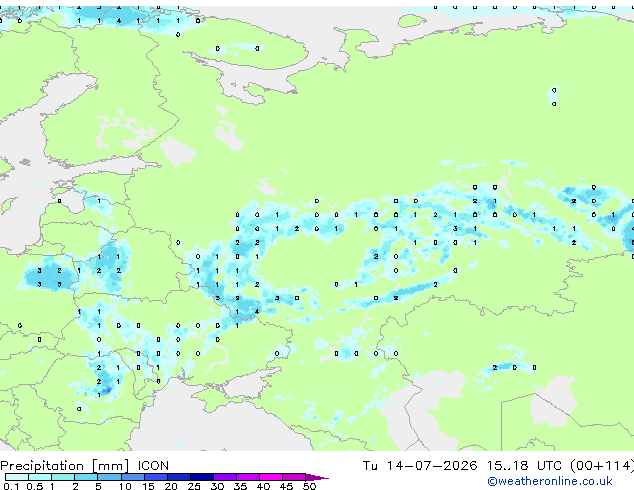Open the weatheronline.co.uk link
The width and height of the screenshot is (634, 490).
(x=550, y=481)
